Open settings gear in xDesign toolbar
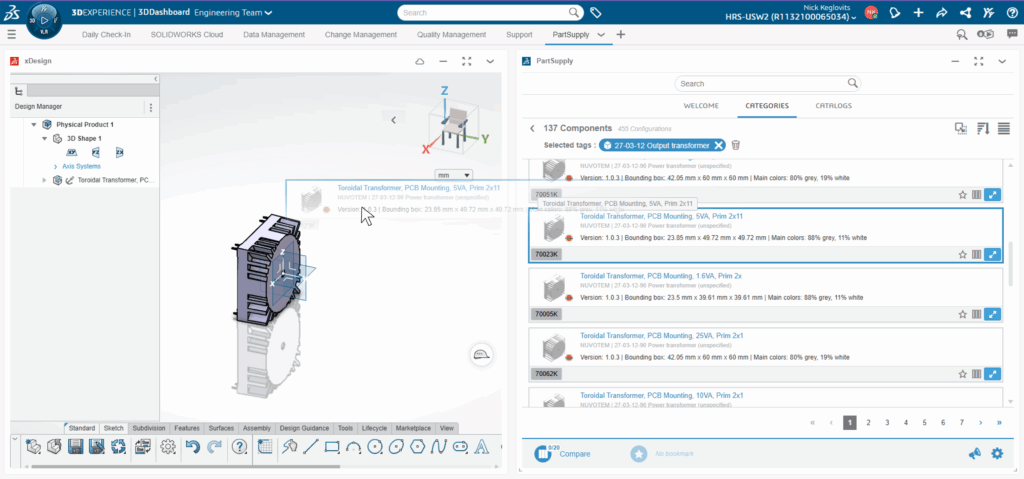Image resolution: width=1024 pixels, height=479 pixels. point(168,447)
